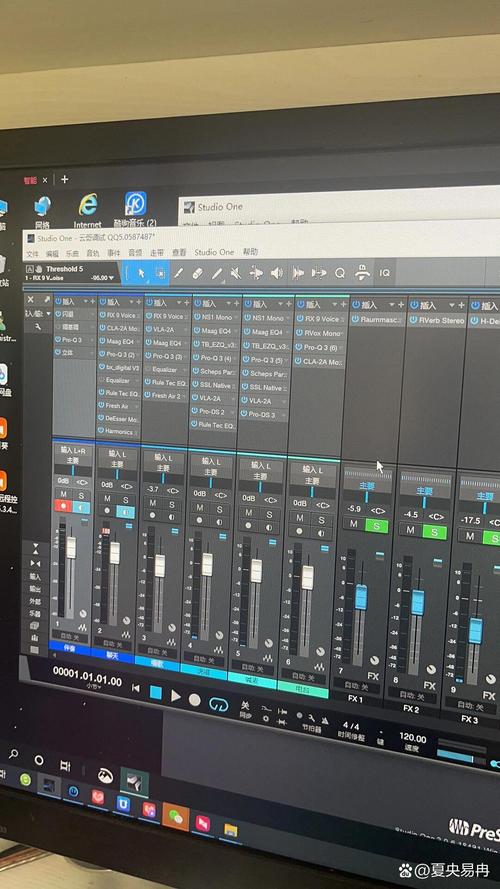
Task: Open the 文件 menu
Action: pyautogui.click(x=32, y=254)
